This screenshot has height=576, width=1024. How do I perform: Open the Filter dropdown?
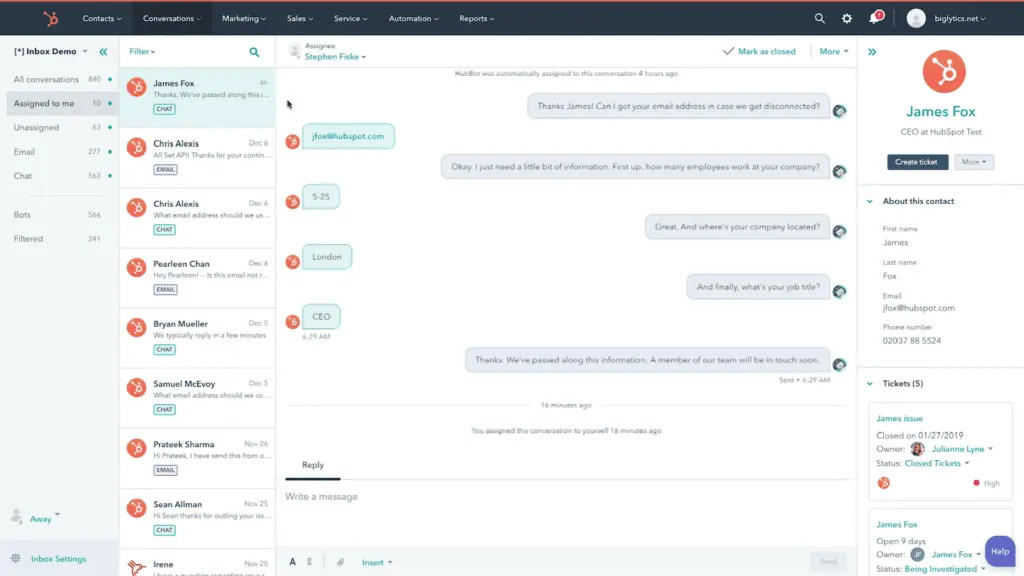[x=142, y=52]
